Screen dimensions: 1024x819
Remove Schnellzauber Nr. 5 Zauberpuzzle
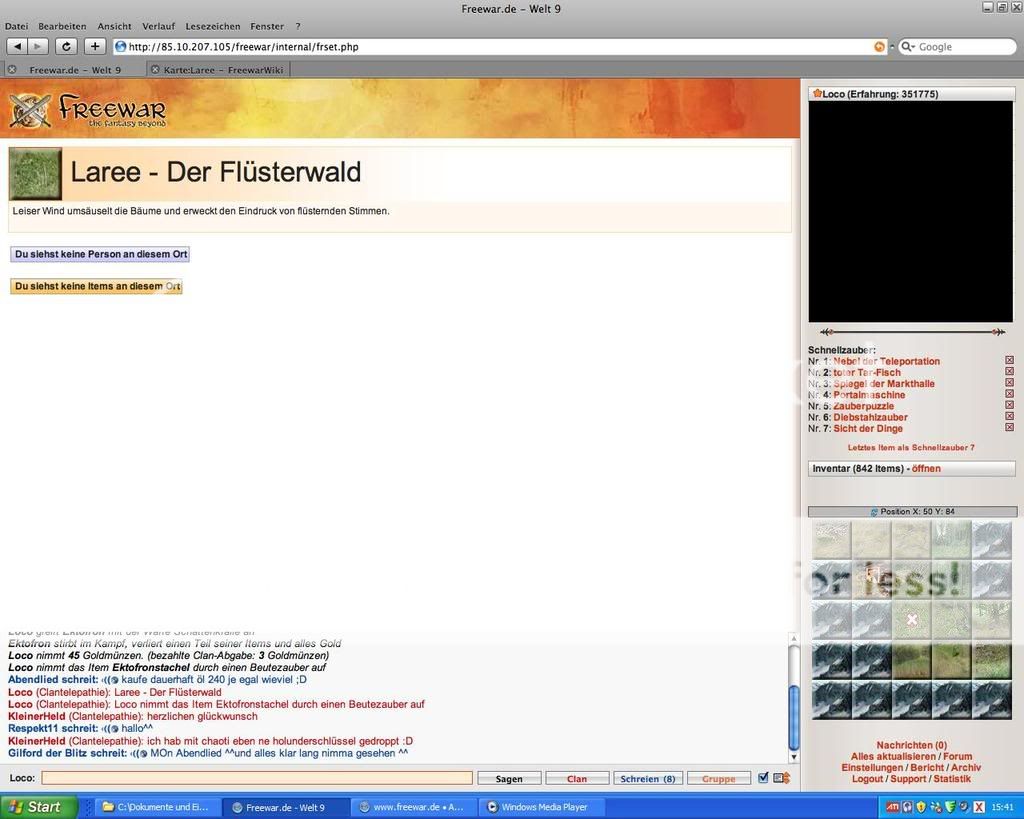(1010, 405)
